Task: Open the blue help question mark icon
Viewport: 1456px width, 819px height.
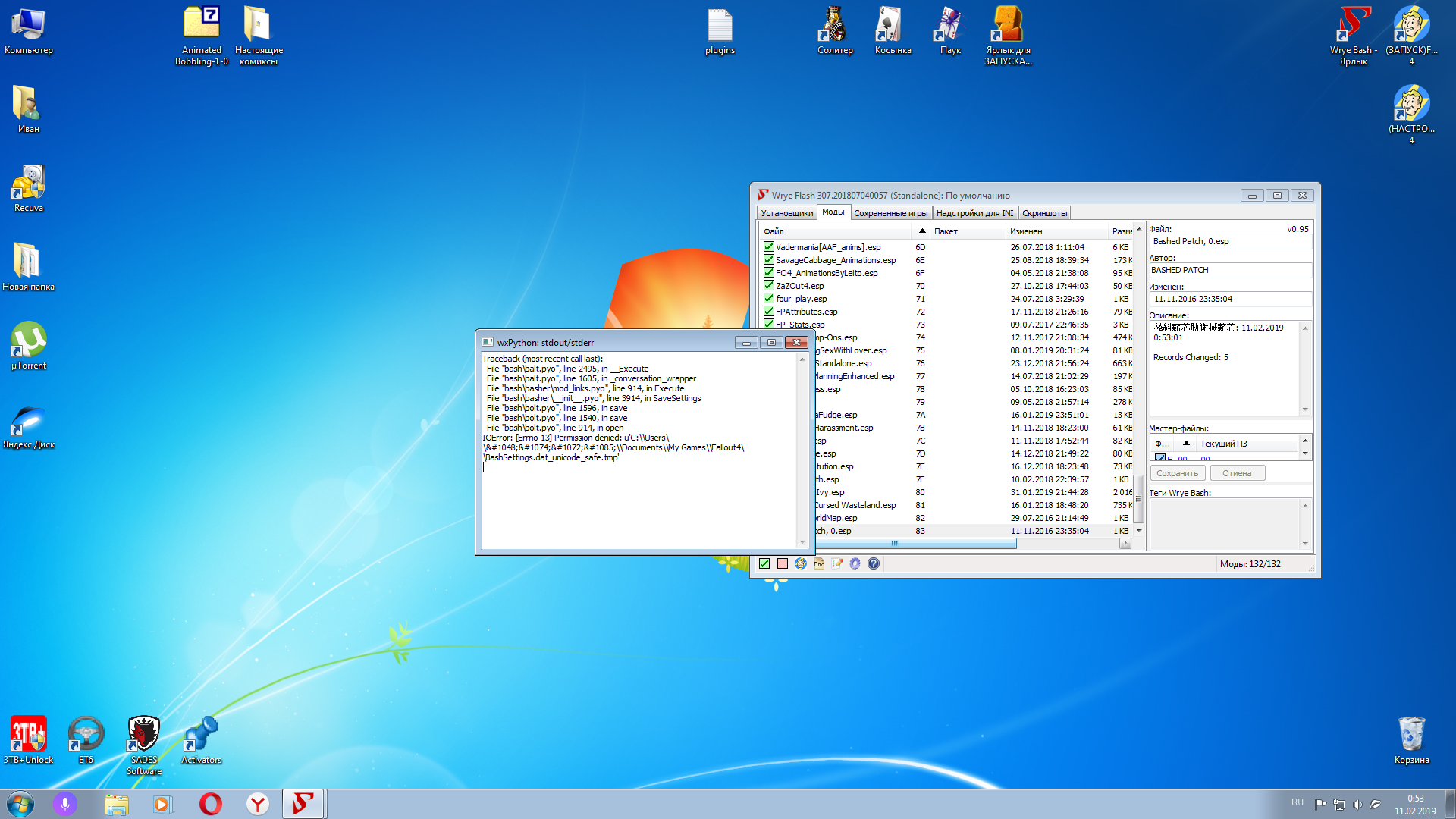Action: point(874,563)
